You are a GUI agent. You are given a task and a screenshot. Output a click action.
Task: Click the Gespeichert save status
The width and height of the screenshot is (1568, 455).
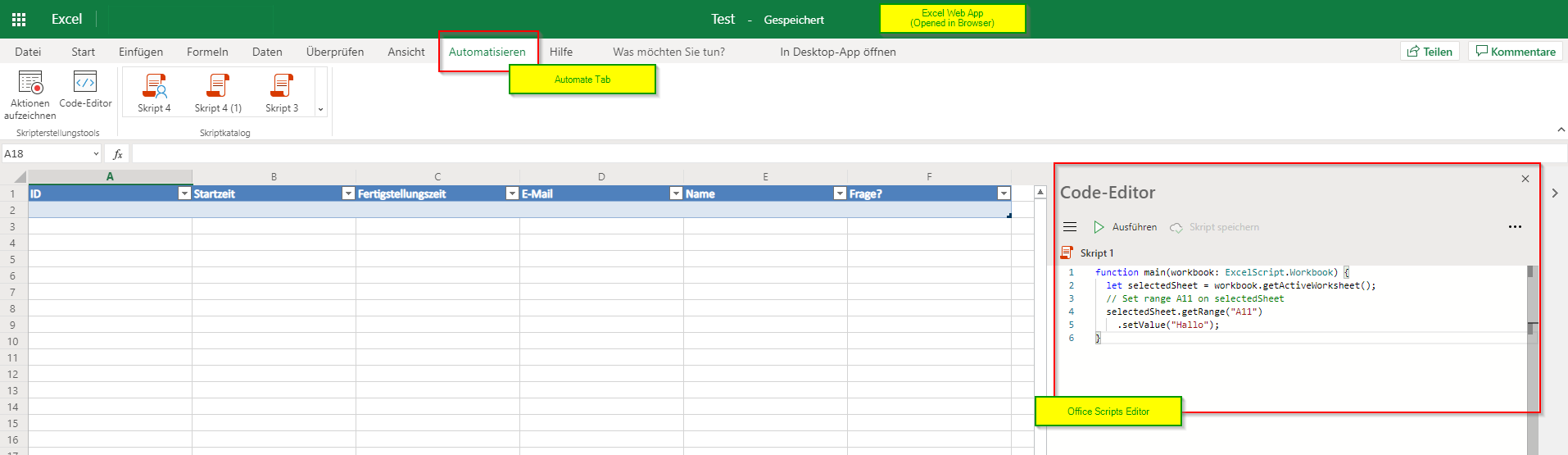point(794,20)
